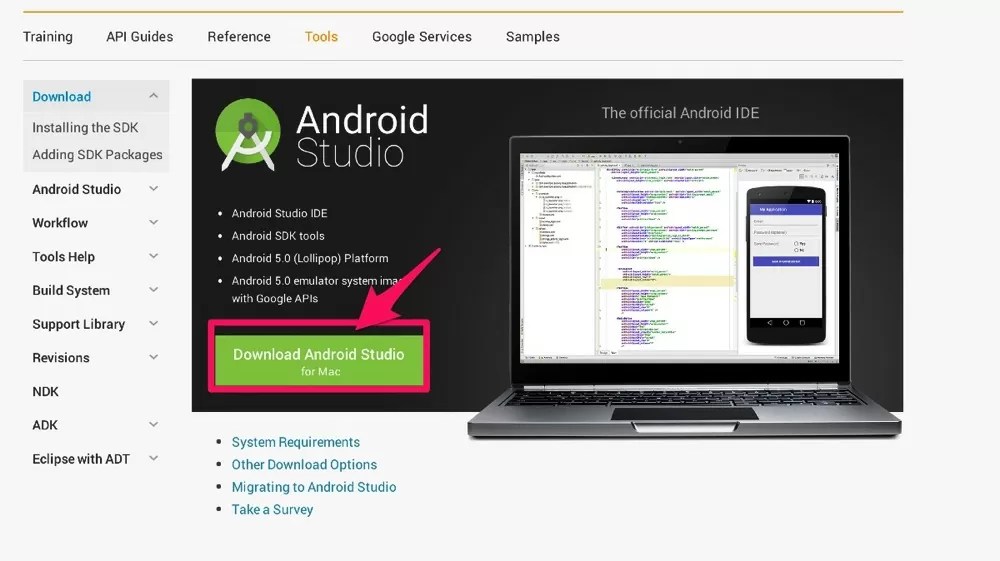This screenshot has width=1000, height=561.
Task: Open Installing the SDK page
Action: pos(85,128)
